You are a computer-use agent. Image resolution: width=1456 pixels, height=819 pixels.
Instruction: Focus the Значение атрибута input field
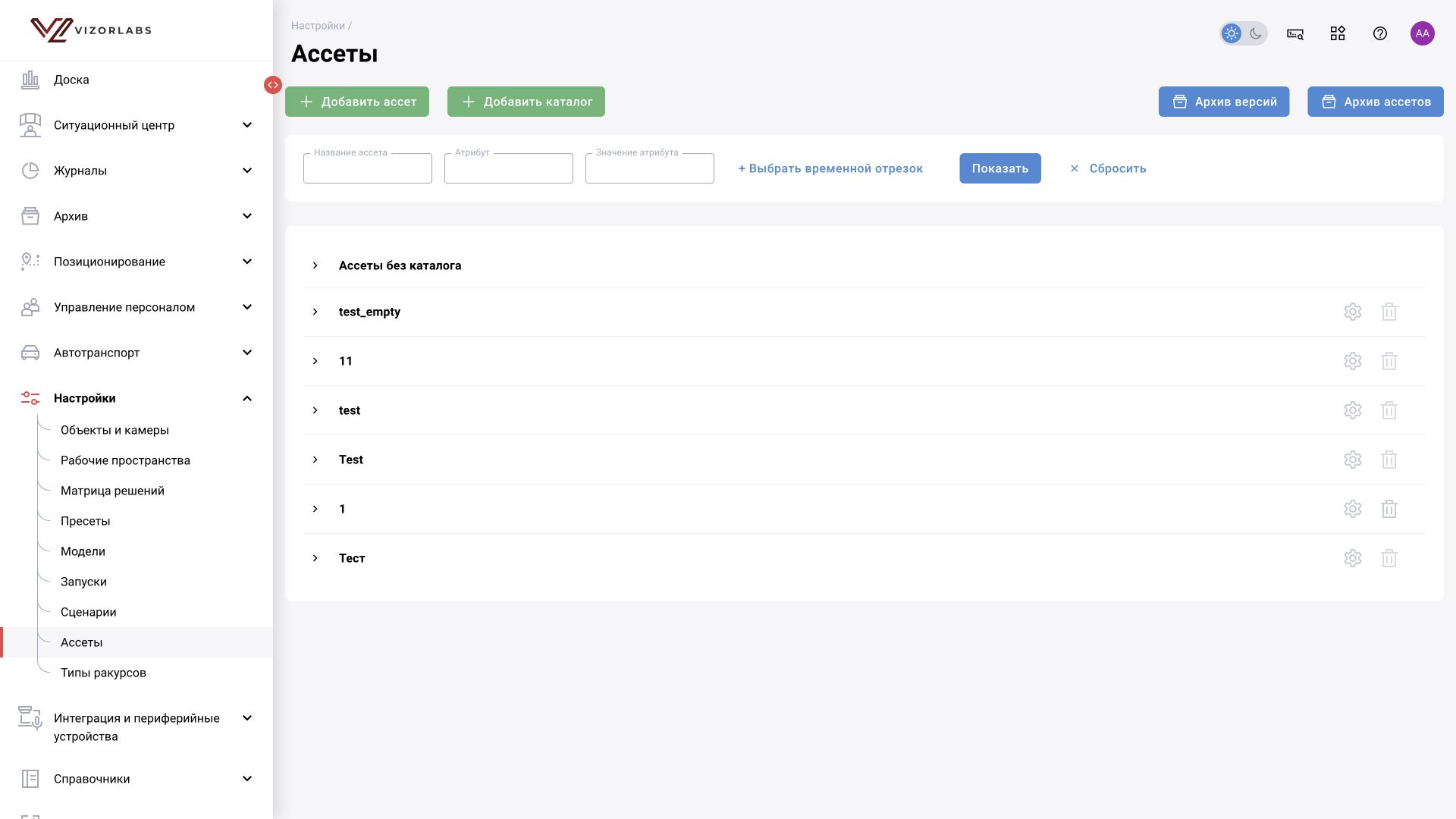click(650, 168)
